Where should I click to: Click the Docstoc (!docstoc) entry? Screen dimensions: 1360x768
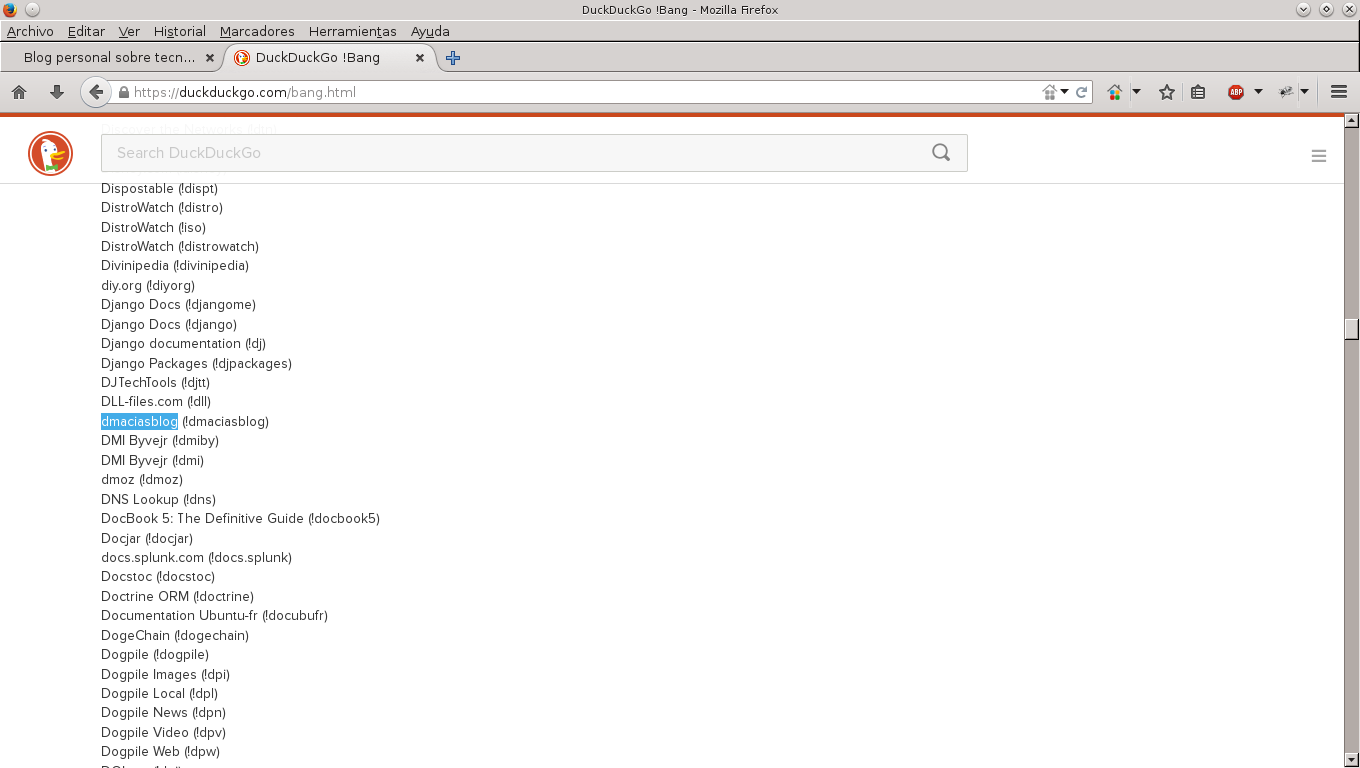click(x=158, y=576)
